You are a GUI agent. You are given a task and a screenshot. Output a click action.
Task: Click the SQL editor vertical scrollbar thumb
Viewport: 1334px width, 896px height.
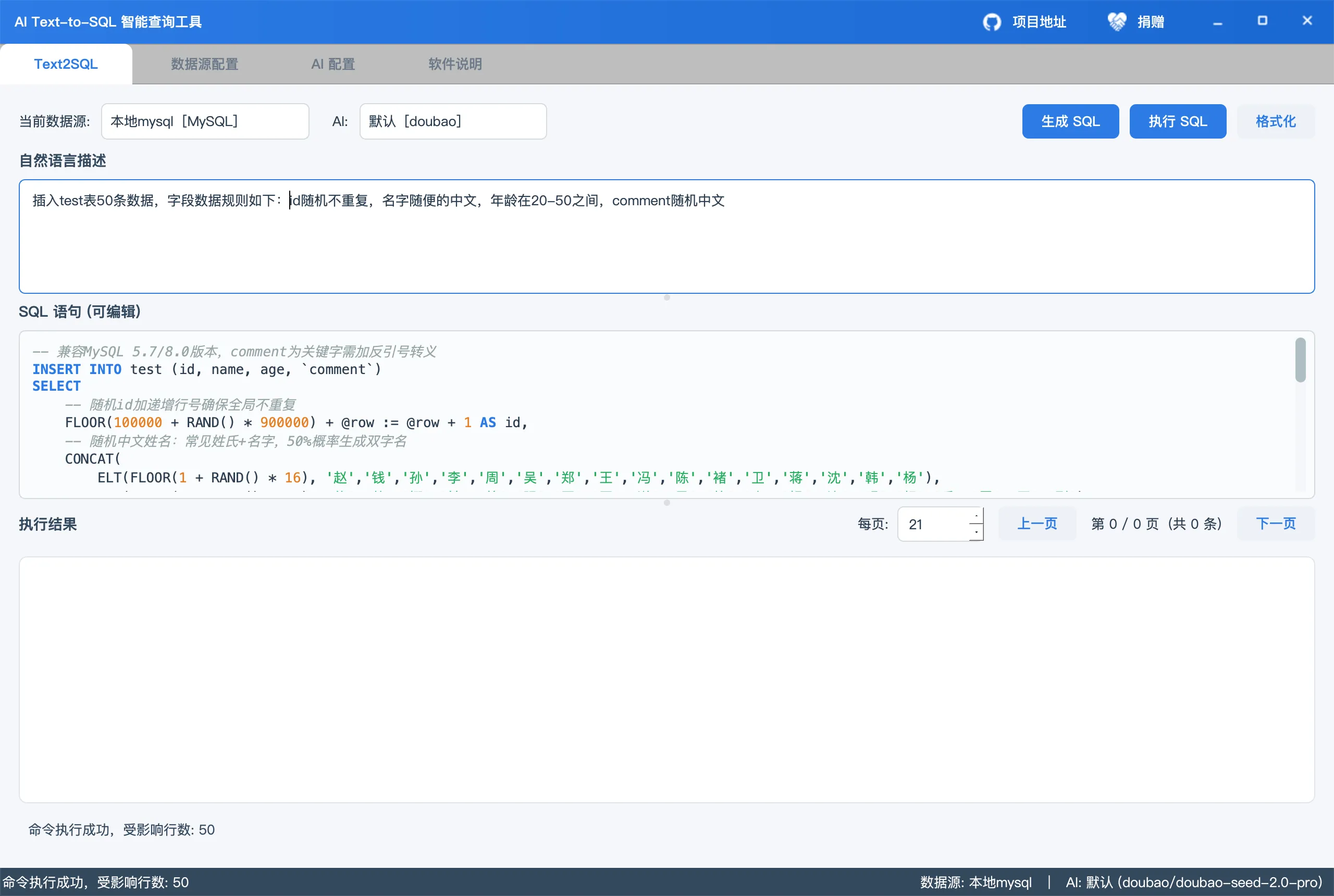[1300, 360]
